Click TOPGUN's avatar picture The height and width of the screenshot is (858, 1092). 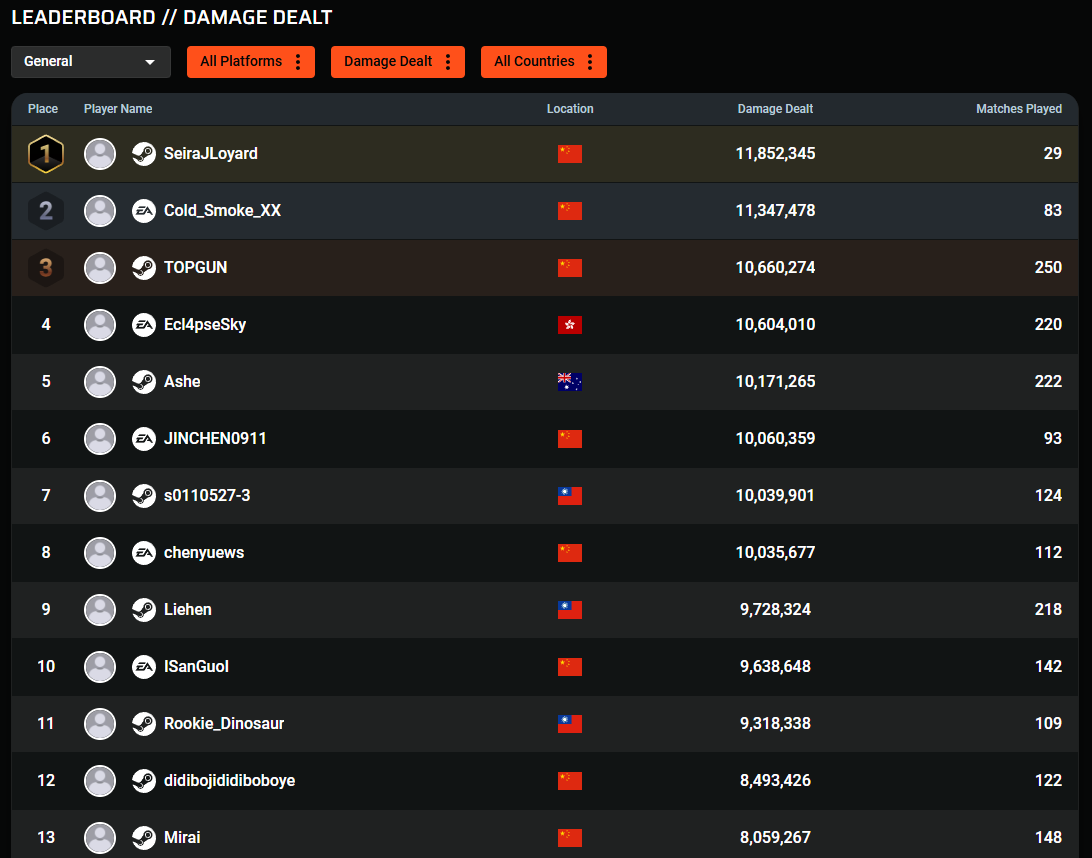coord(100,268)
